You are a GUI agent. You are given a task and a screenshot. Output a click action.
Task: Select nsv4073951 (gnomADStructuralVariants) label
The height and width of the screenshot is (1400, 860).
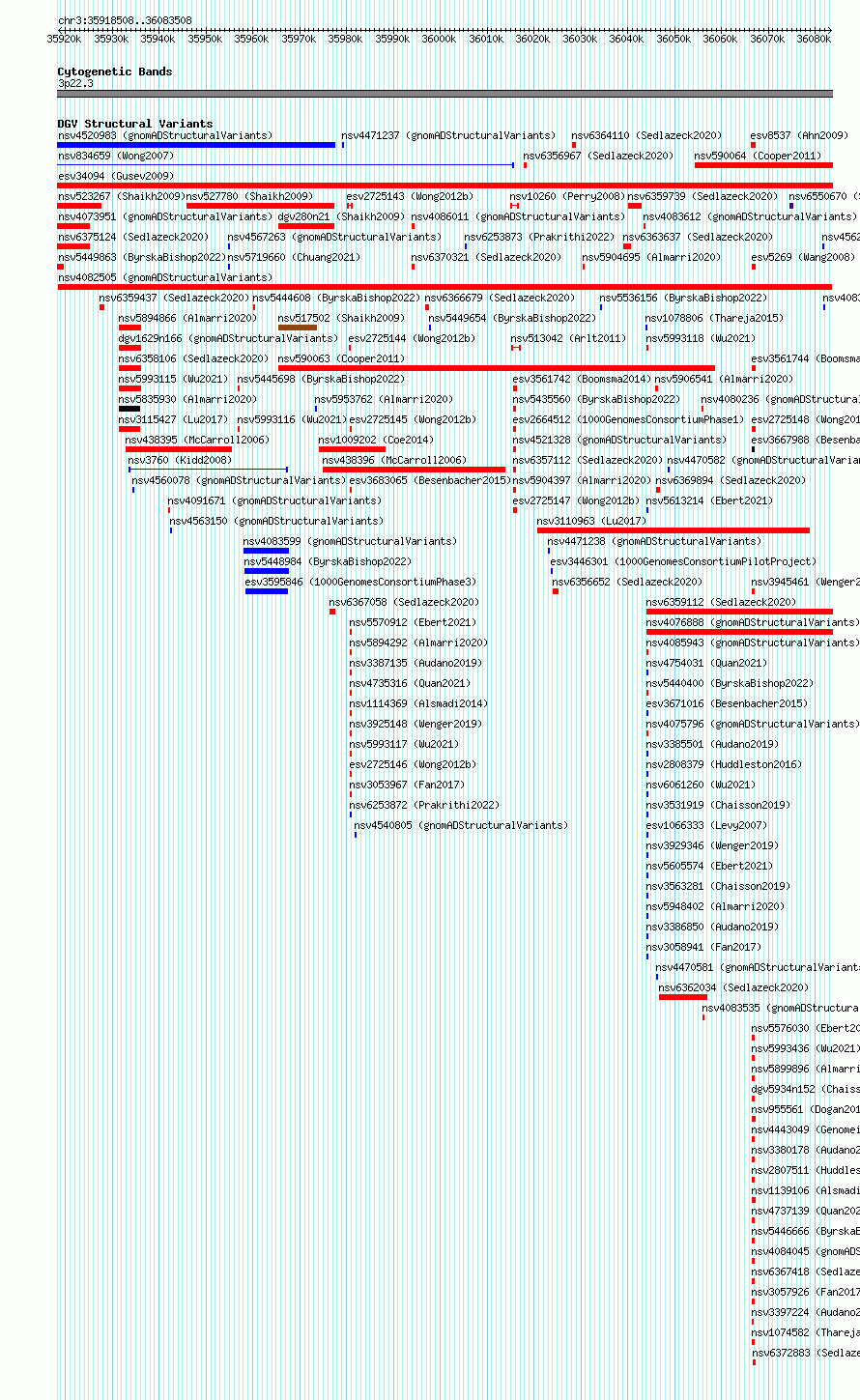(165, 216)
